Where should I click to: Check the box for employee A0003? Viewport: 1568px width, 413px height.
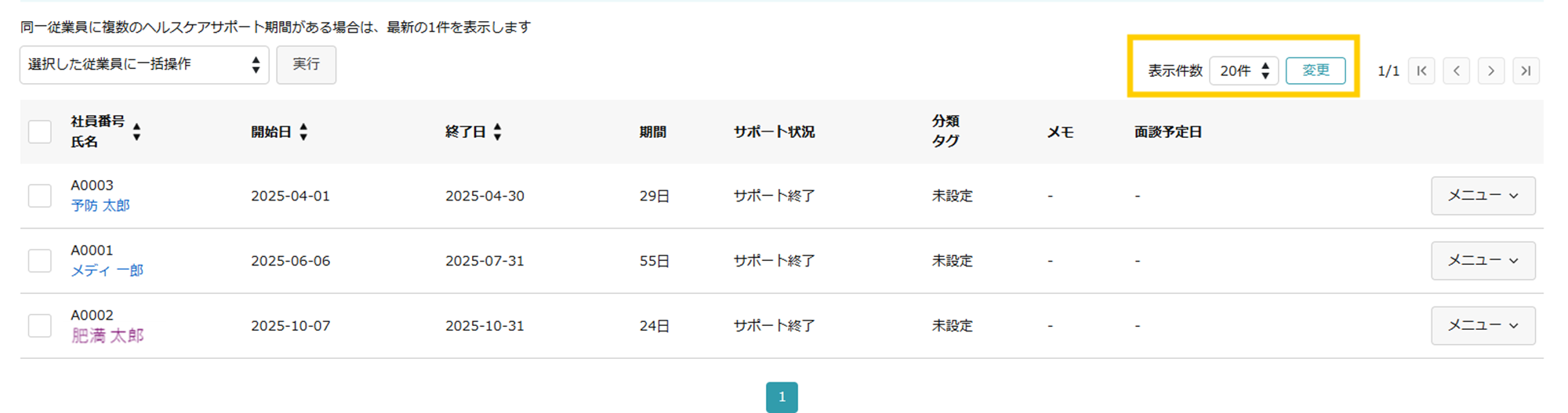click(x=40, y=195)
